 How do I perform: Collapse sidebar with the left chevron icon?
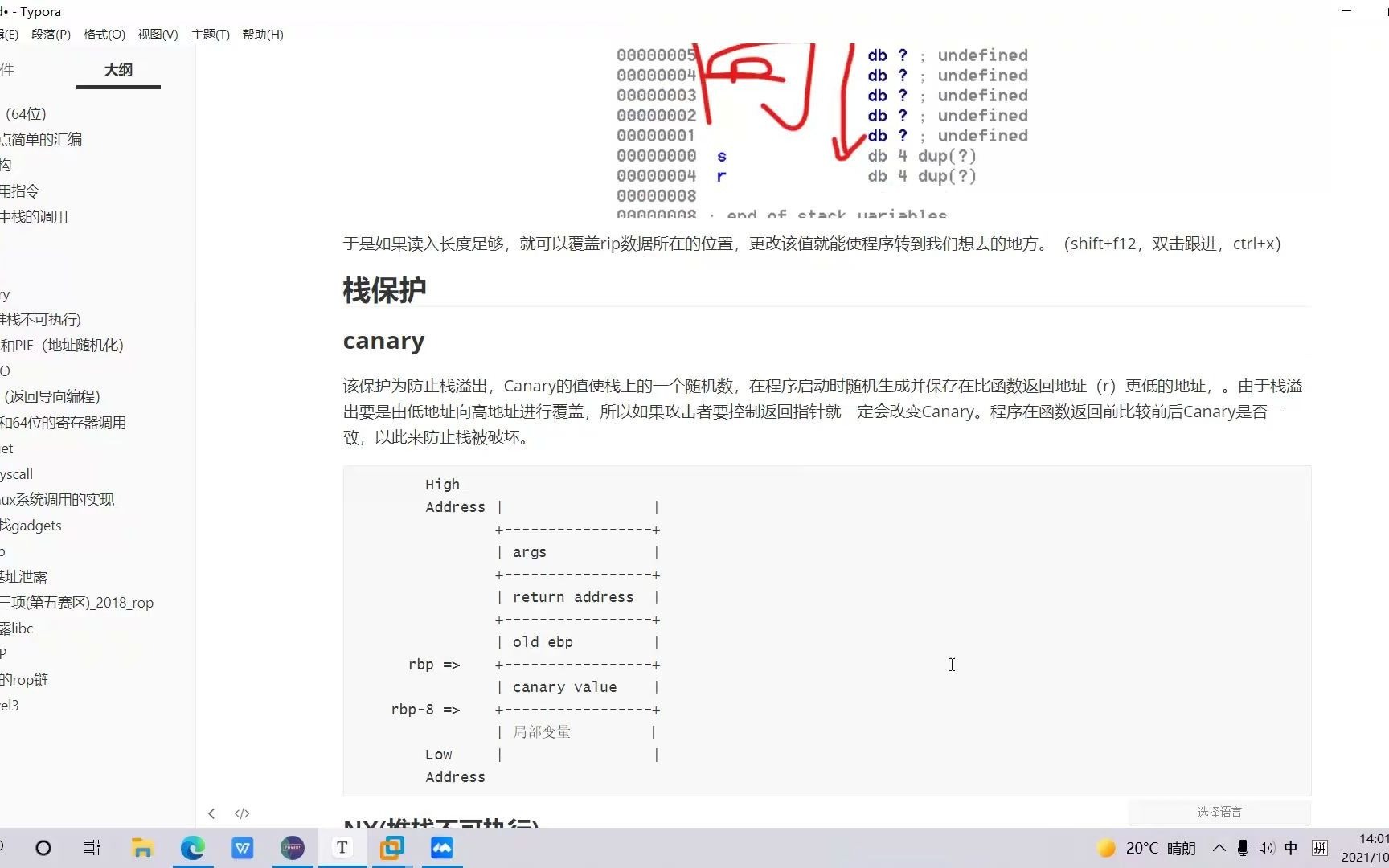pos(211,813)
